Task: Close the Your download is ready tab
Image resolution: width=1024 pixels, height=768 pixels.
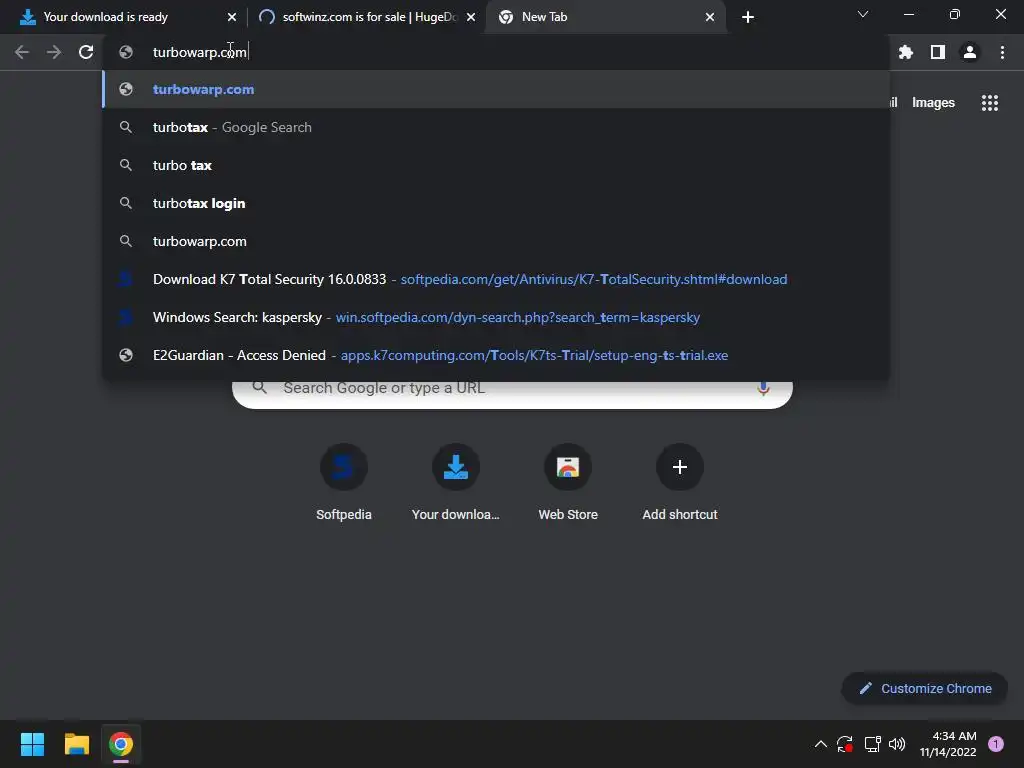Action: (232, 17)
